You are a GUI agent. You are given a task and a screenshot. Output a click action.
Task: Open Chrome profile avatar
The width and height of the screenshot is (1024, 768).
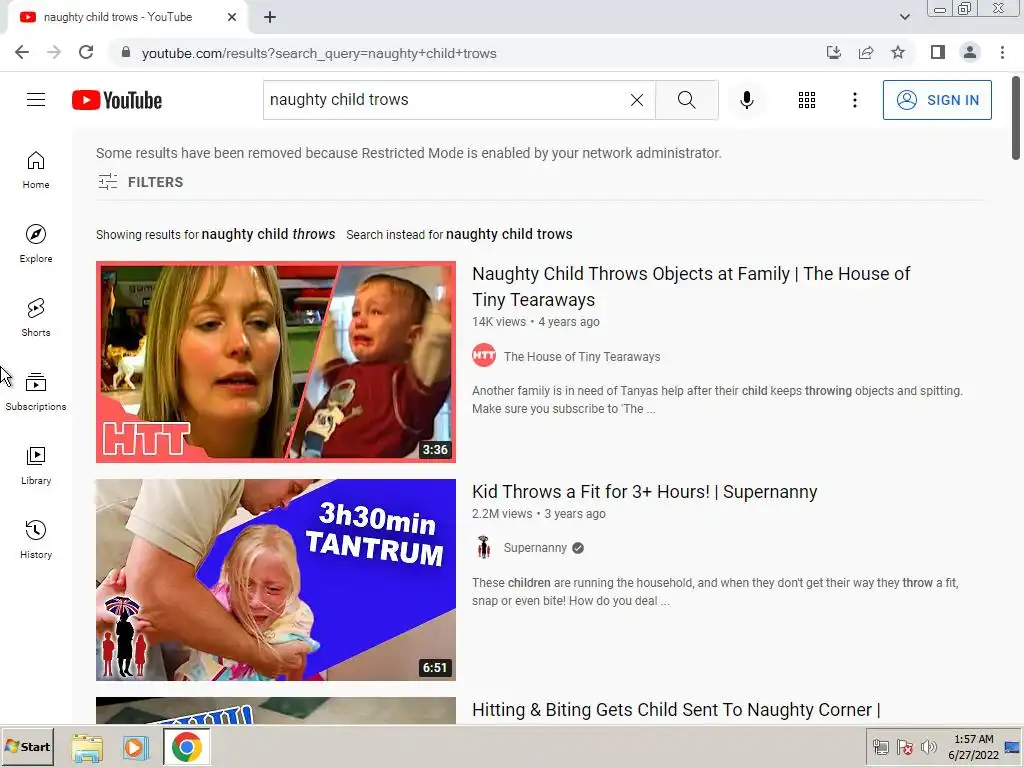970,53
